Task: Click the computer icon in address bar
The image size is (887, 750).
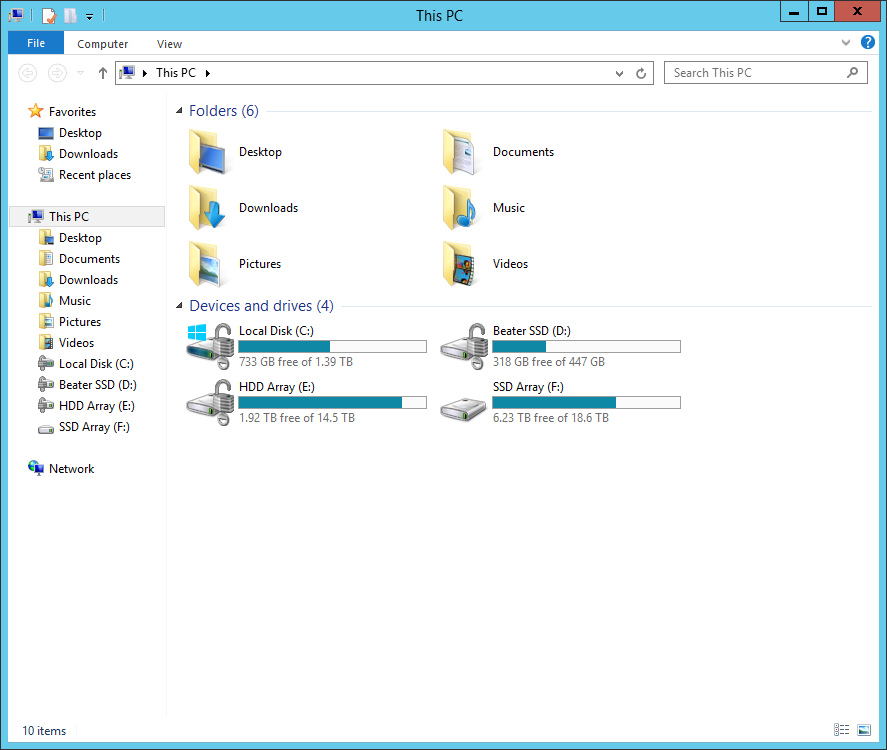Action: [128, 72]
